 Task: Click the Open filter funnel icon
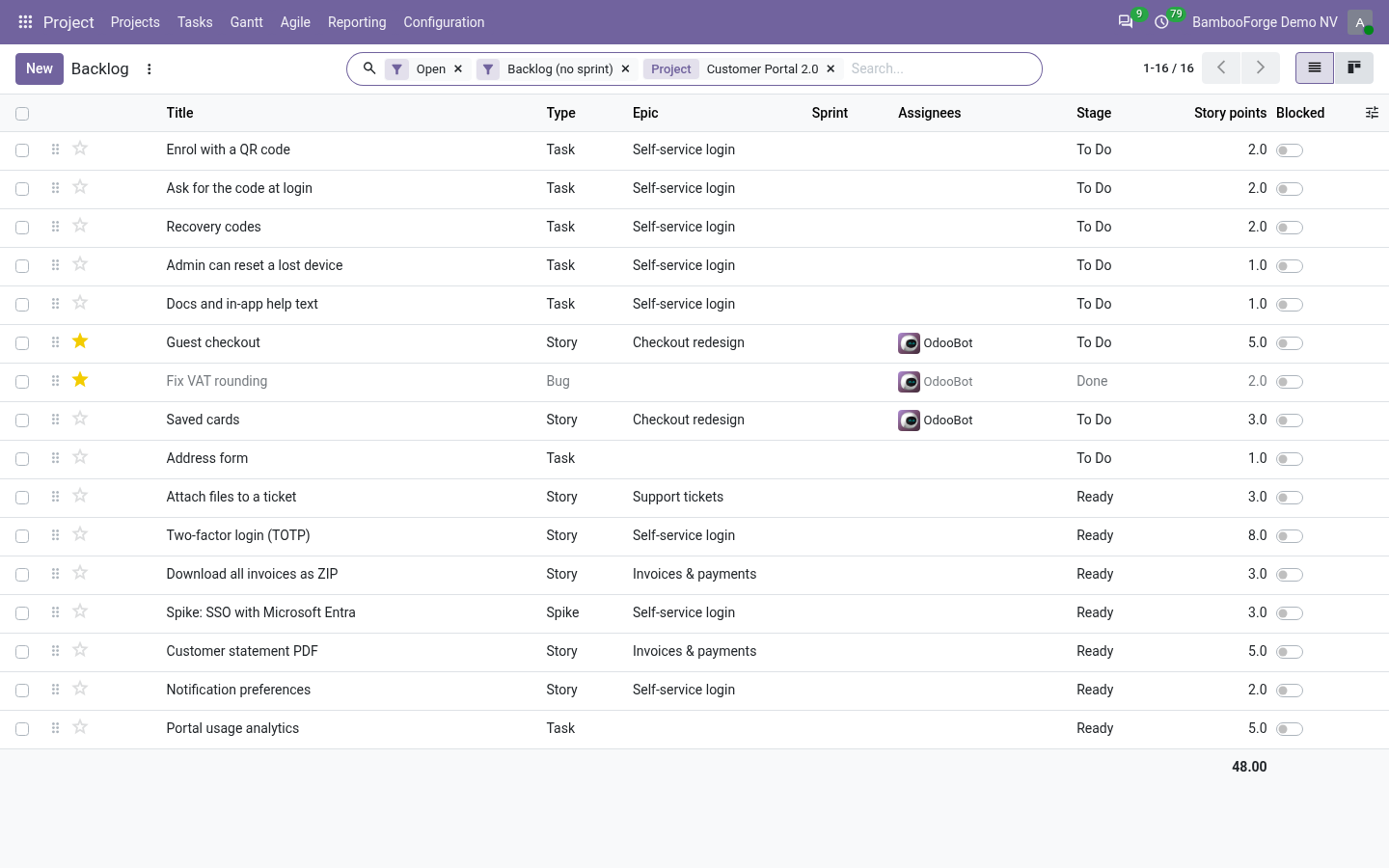click(396, 68)
